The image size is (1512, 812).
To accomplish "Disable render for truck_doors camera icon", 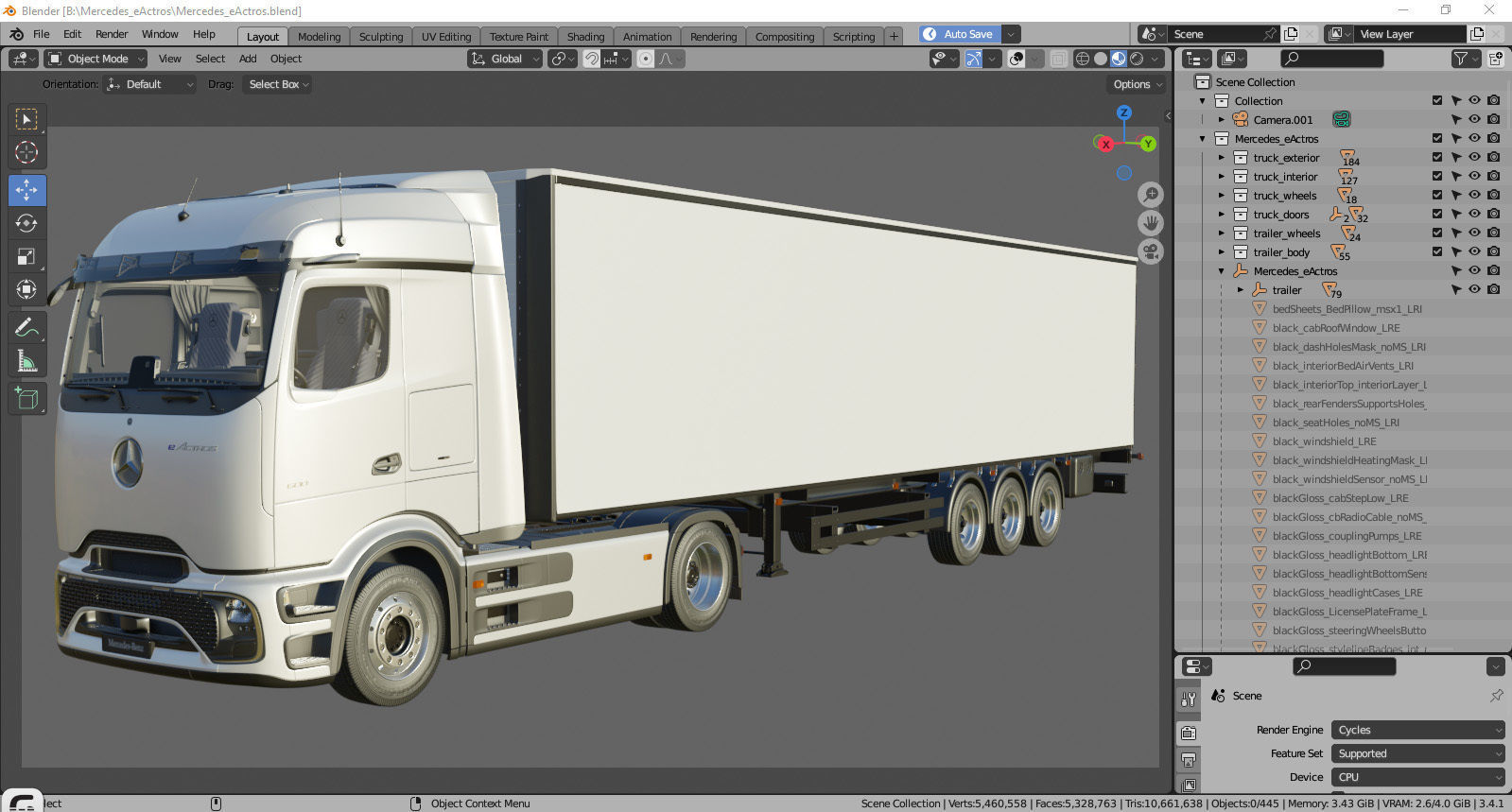I will [1493, 215].
